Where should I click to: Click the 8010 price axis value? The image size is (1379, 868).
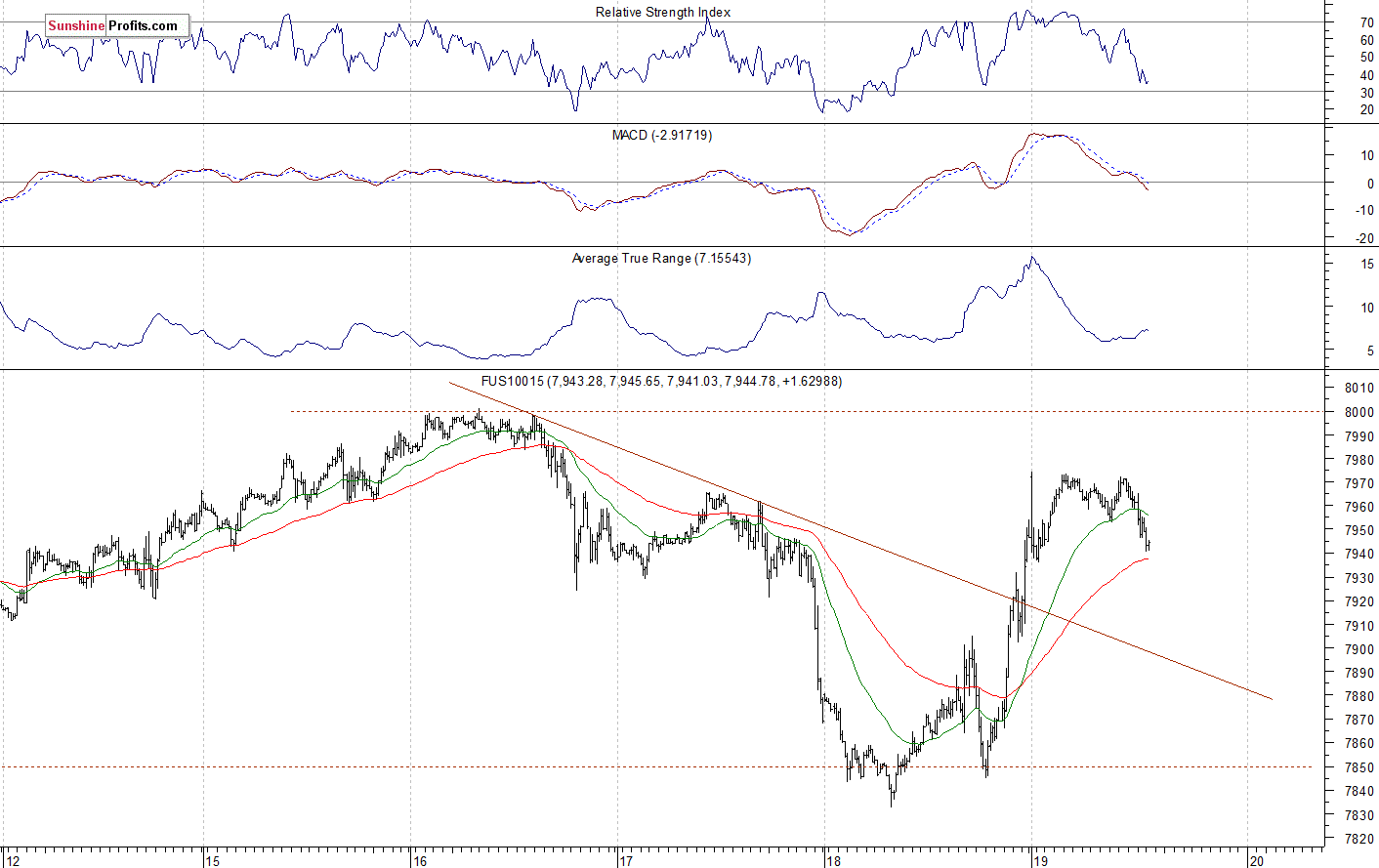click(x=1359, y=388)
